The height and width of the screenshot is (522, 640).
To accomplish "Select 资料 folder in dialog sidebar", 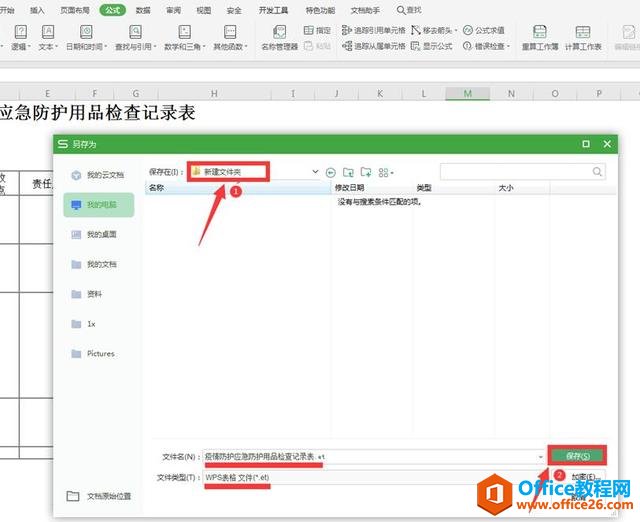I will [x=98, y=294].
